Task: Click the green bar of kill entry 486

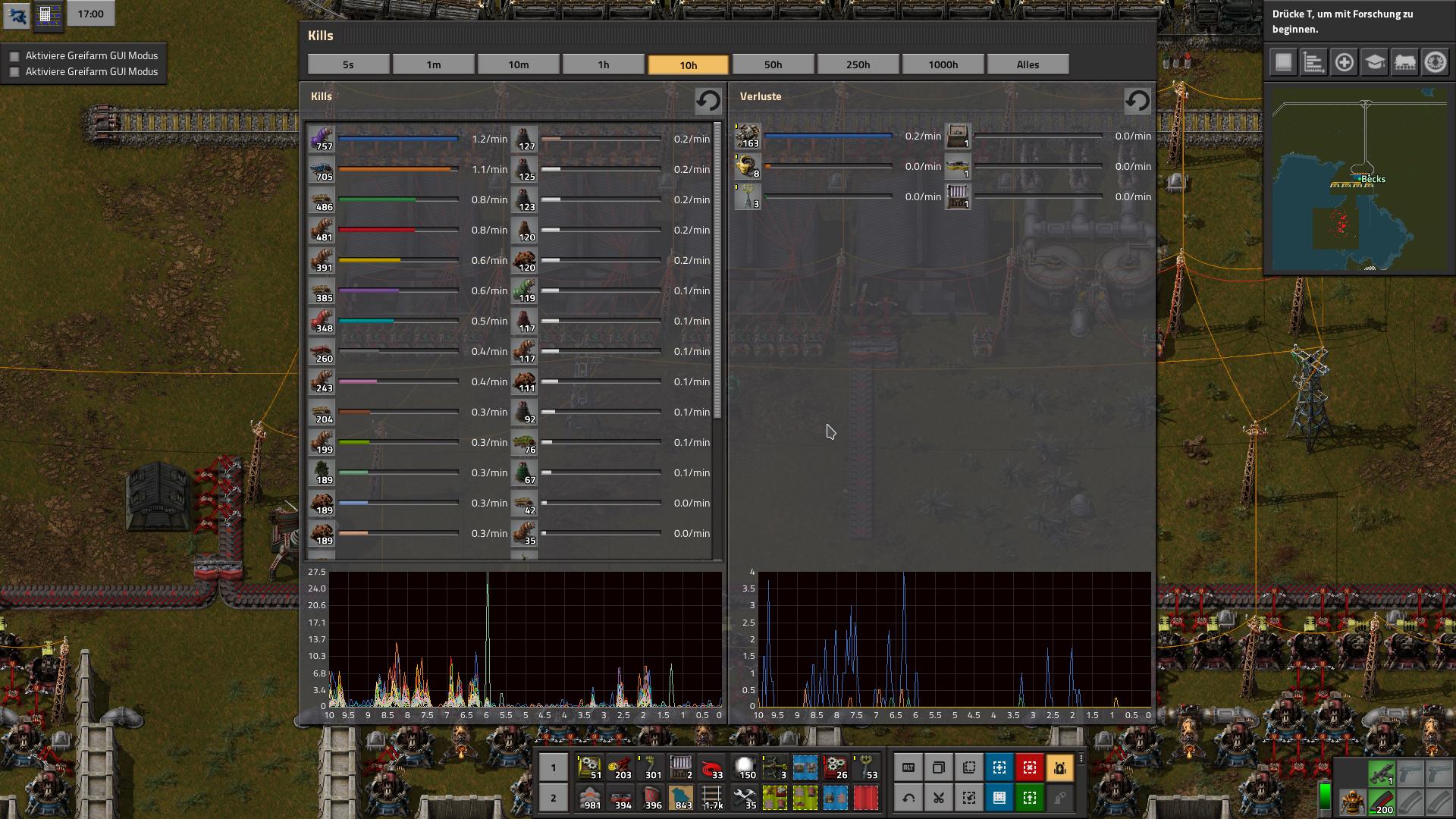Action: click(x=398, y=199)
